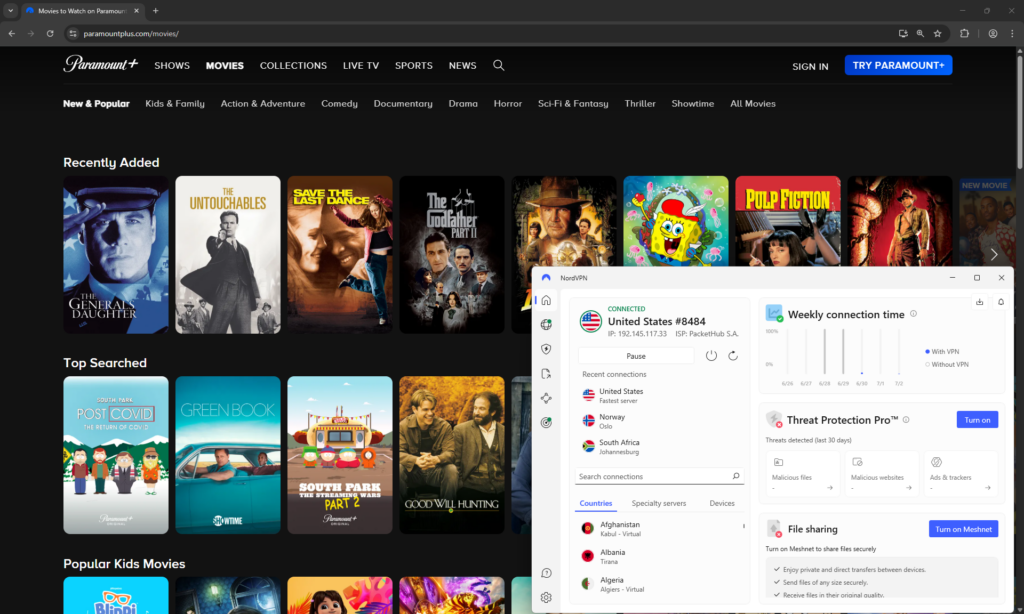Image resolution: width=1024 pixels, height=614 pixels.
Task: Open Malicious websites details arrow
Action: pyautogui.click(x=908, y=487)
